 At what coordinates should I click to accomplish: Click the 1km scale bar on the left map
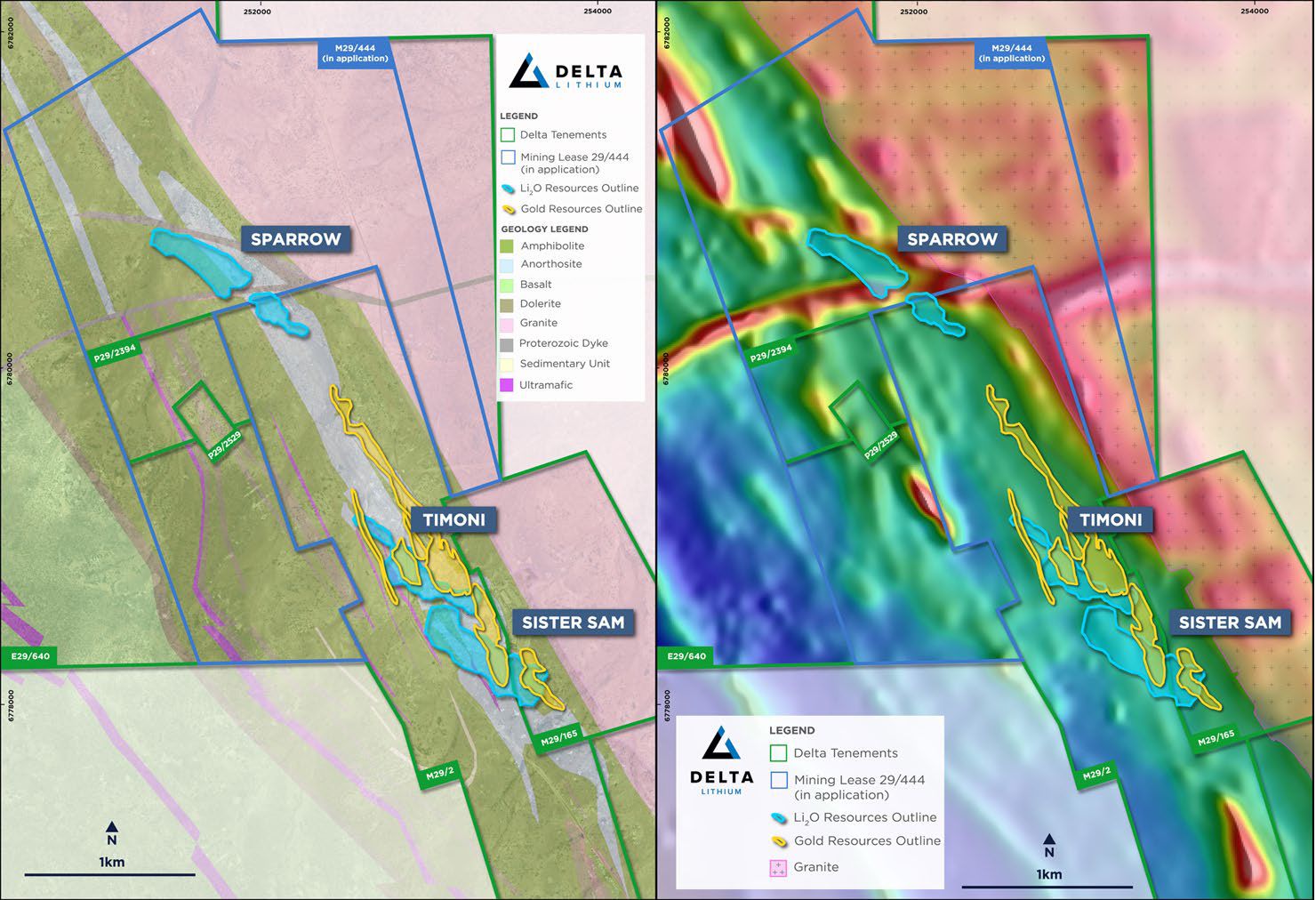109,874
